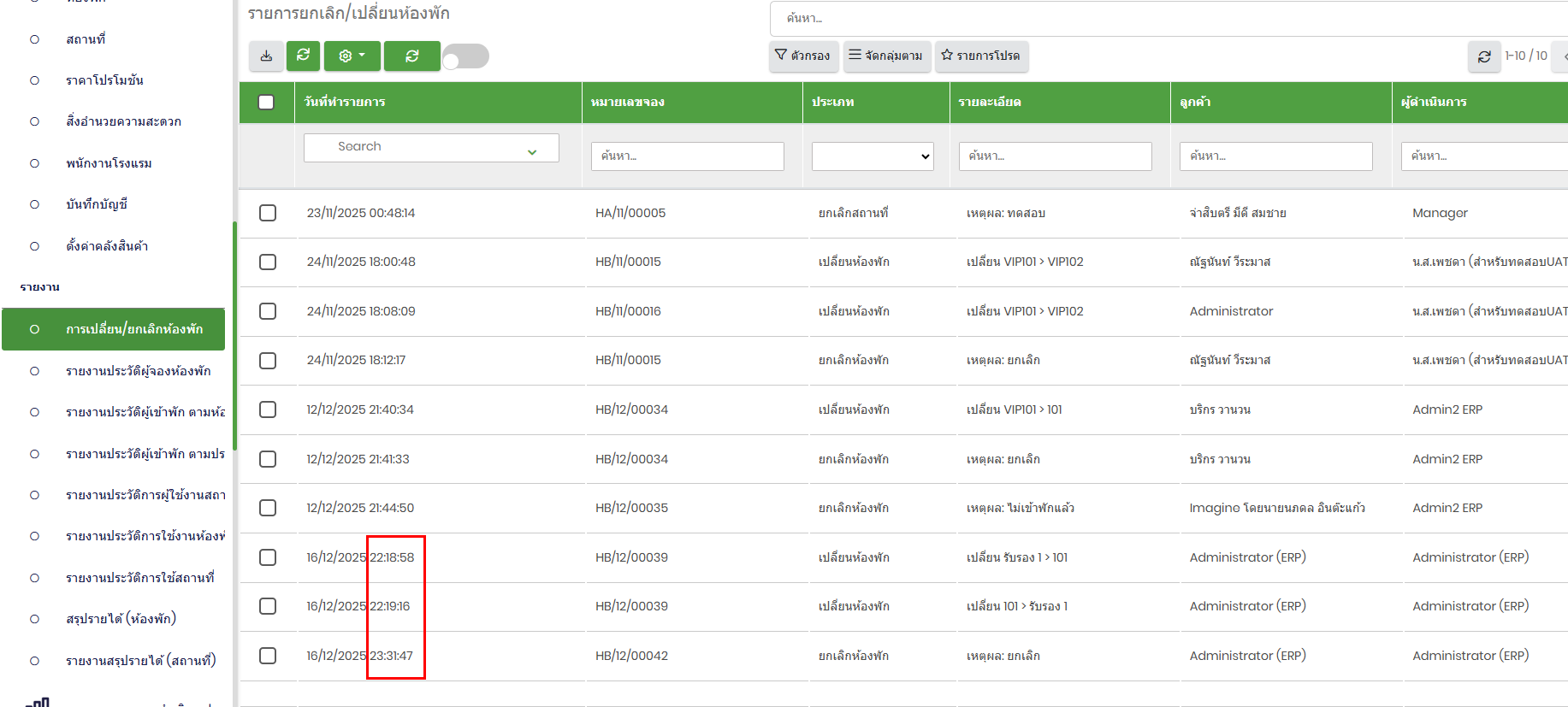Check the row for booking HA/11/00005

click(268, 213)
